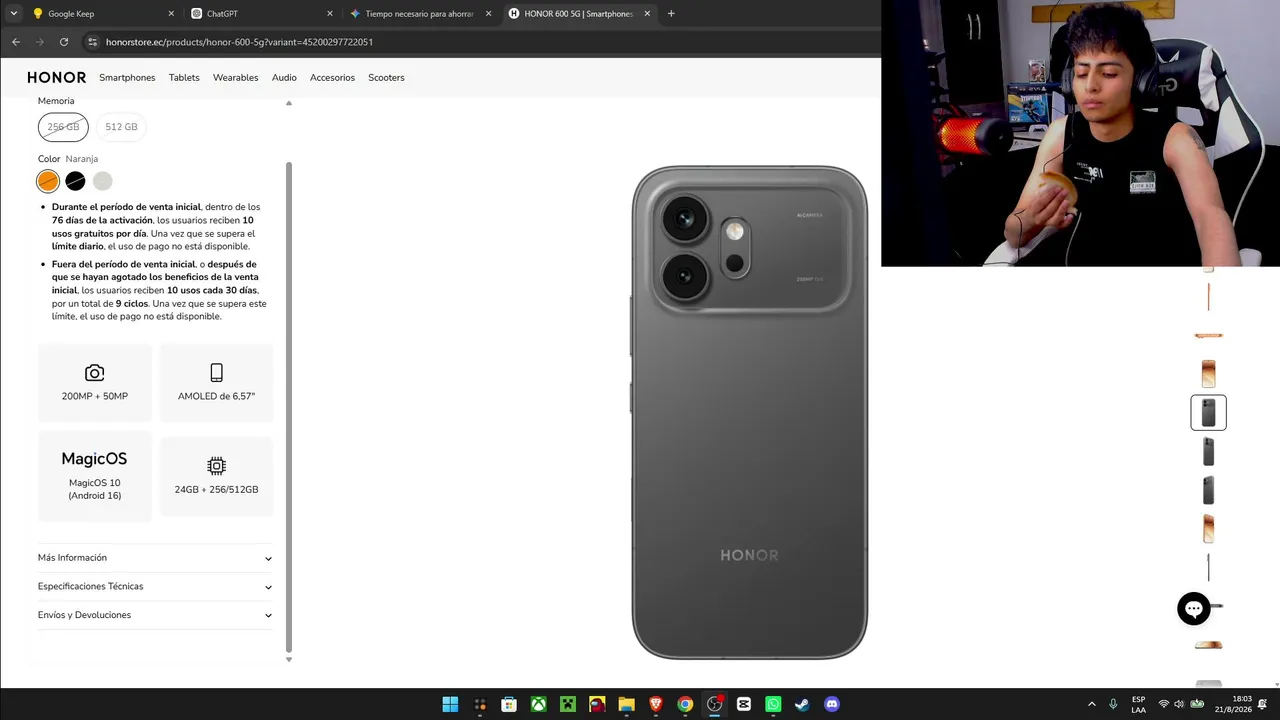Choose the black color swatch

click(75, 181)
